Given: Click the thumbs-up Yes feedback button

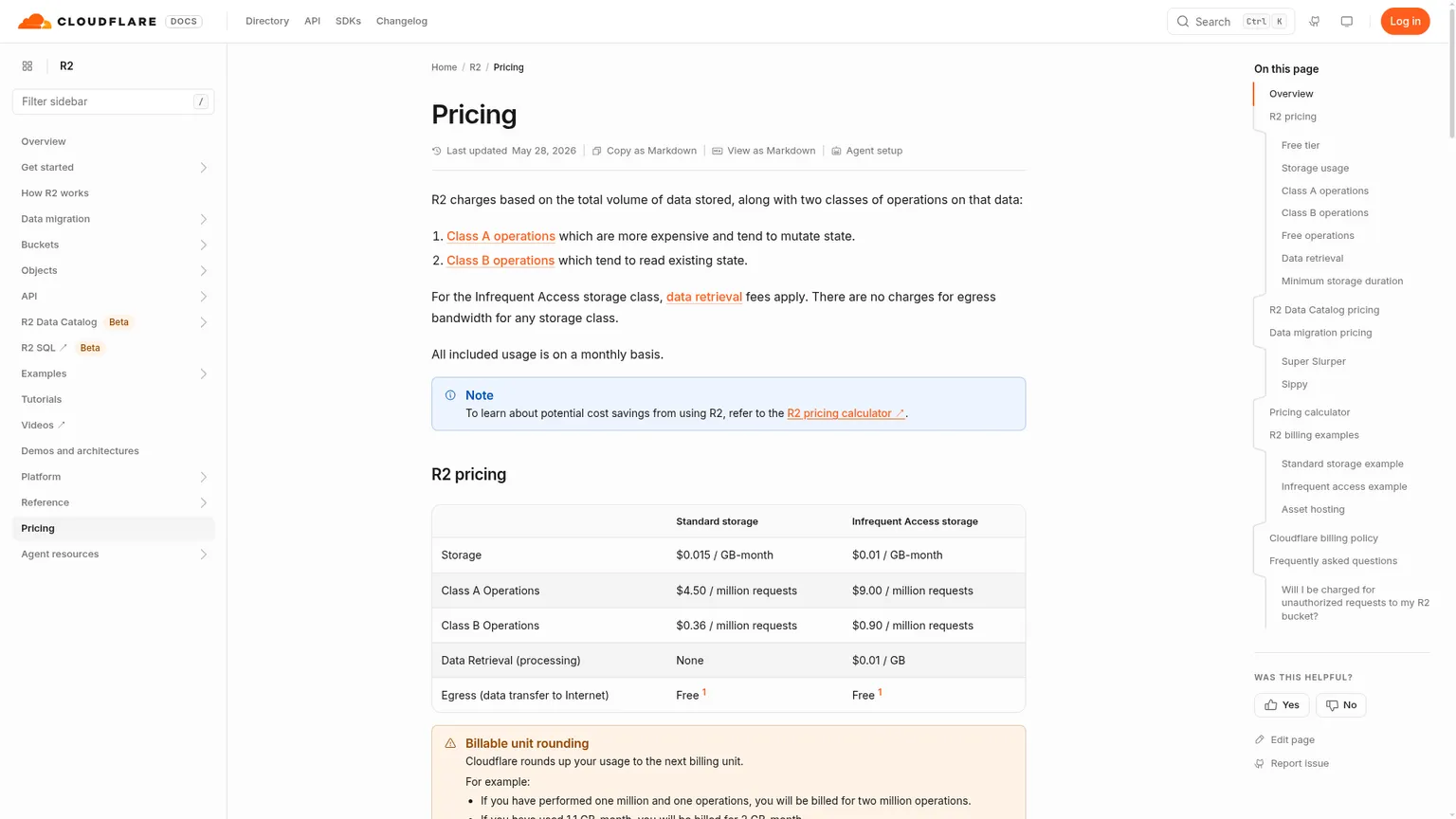Looking at the screenshot, I should pos(1282,704).
